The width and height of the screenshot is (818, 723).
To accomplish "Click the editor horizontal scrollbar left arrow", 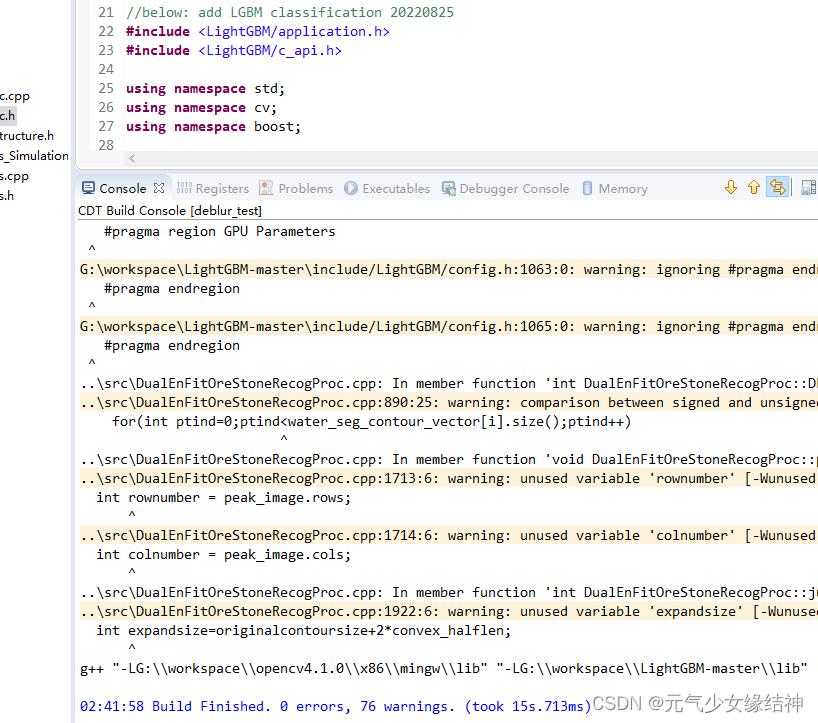I will (x=132, y=159).
